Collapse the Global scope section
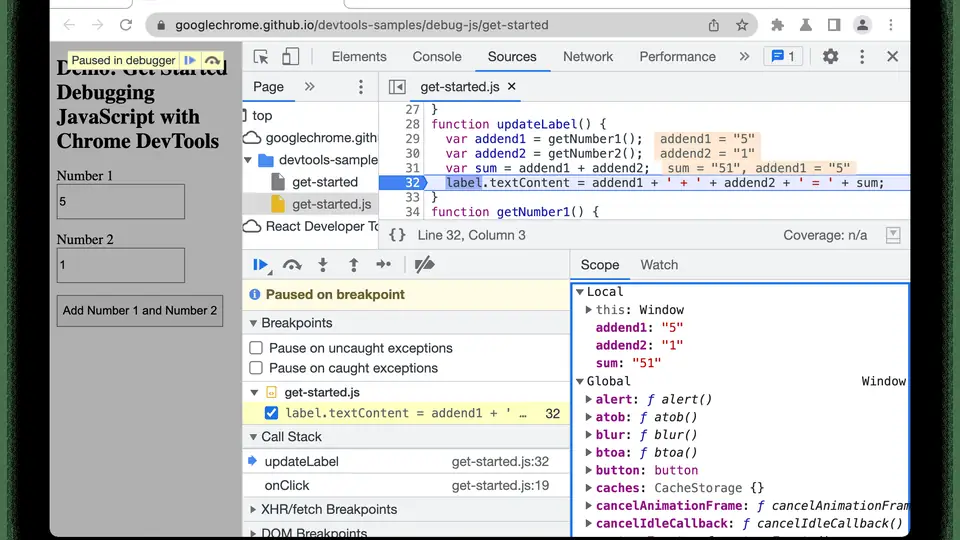This screenshot has width=960, height=540. [x=580, y=381]
